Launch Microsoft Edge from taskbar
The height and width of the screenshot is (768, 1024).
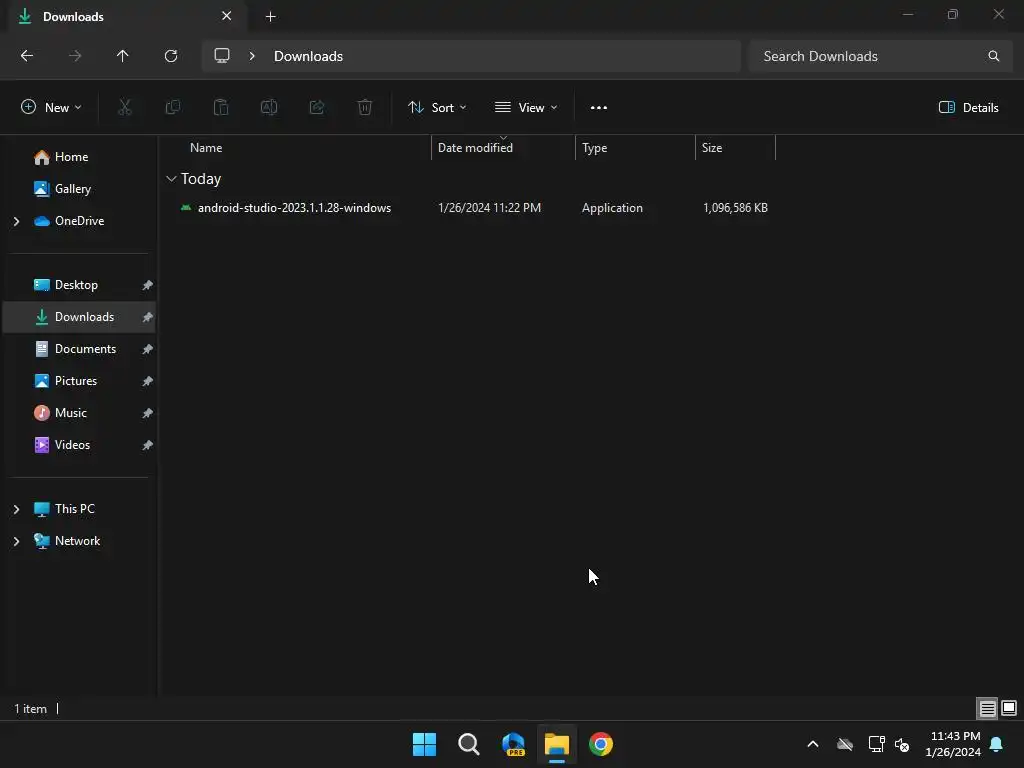(513, 744)
